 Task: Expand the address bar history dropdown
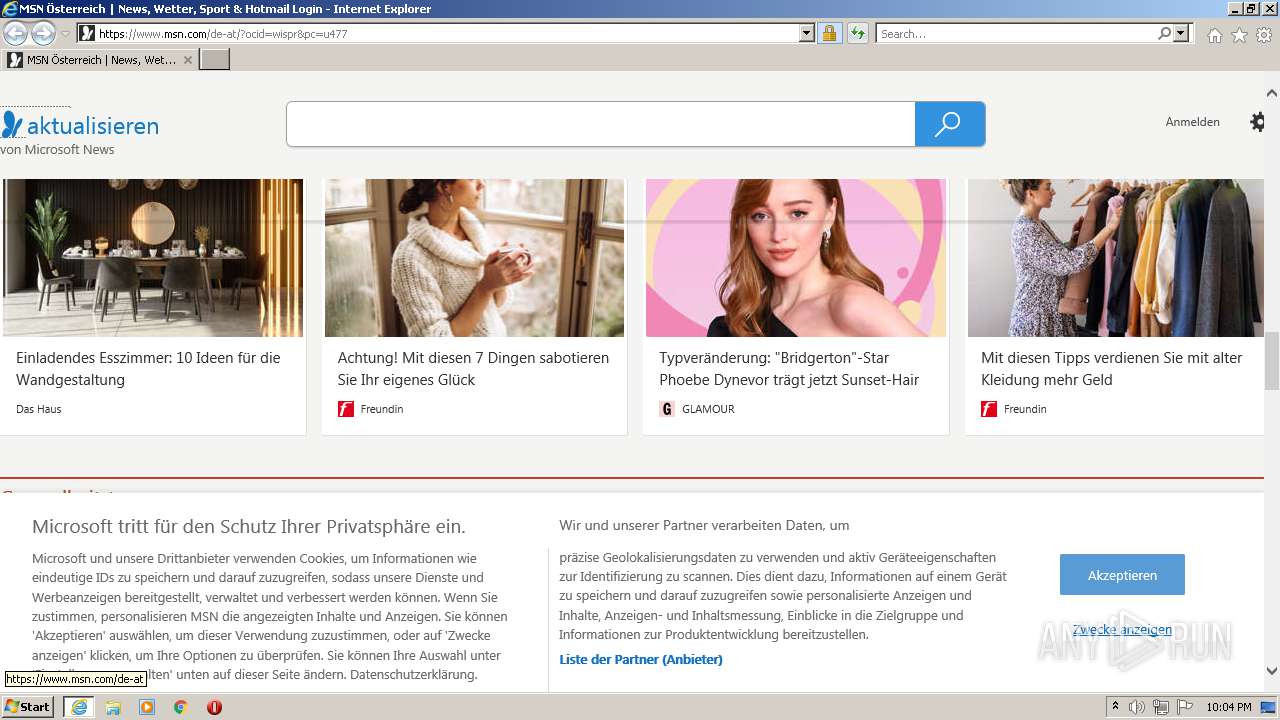807,34
